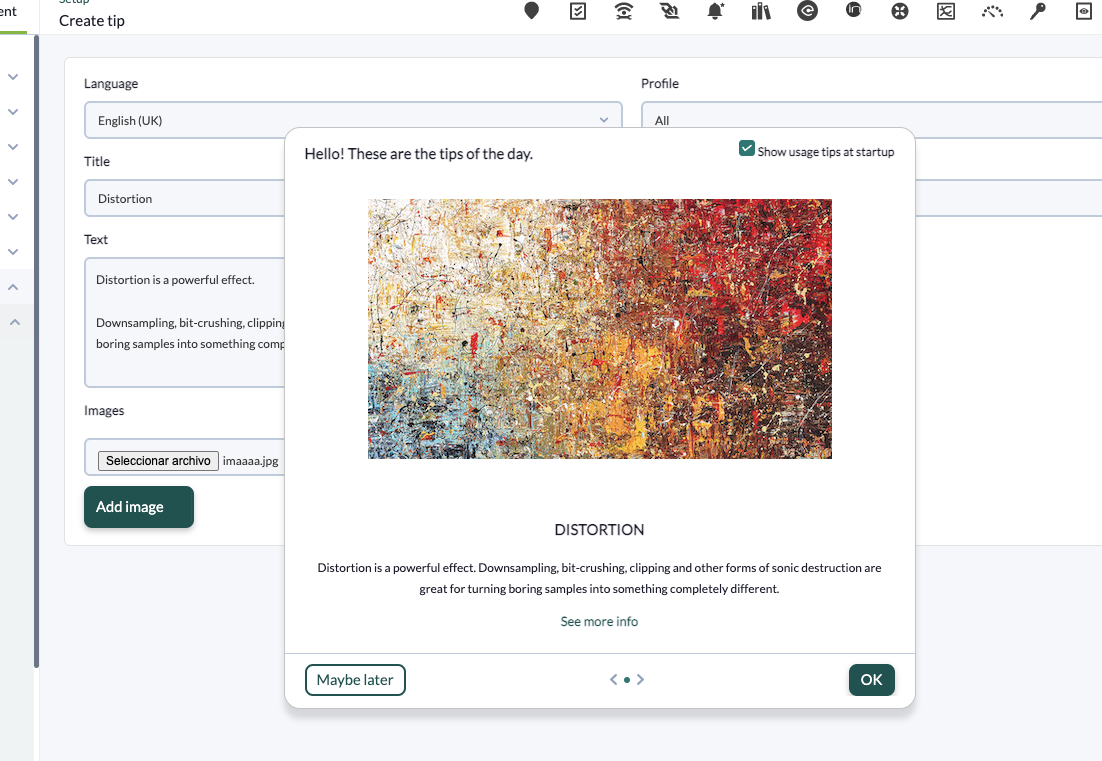Click the Images label
This screenshot has width=1102, height=761.
[104, 410]
